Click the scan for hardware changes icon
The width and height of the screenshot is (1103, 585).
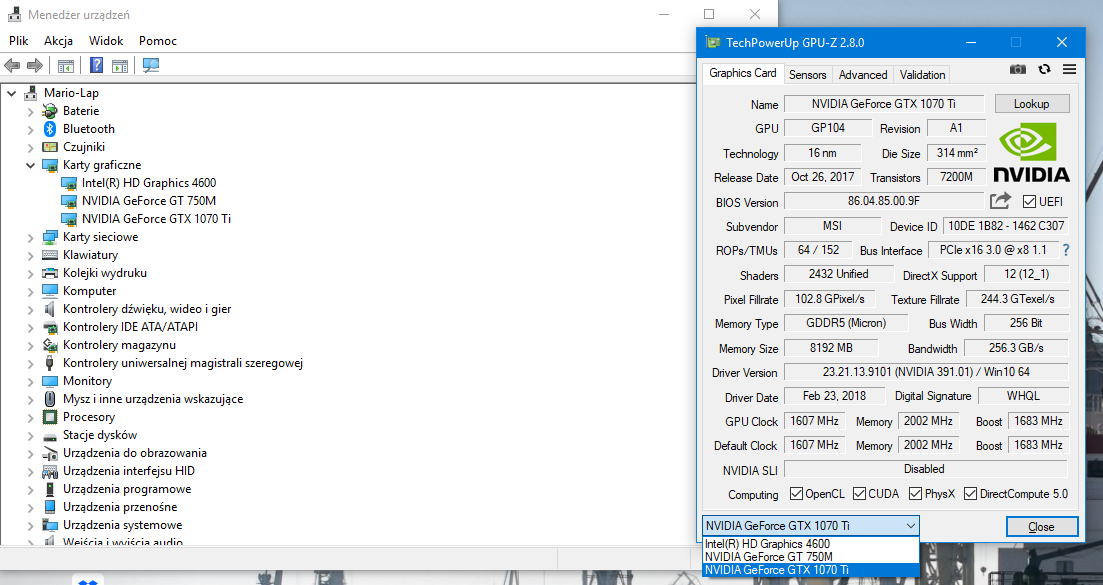click(151, 66)
